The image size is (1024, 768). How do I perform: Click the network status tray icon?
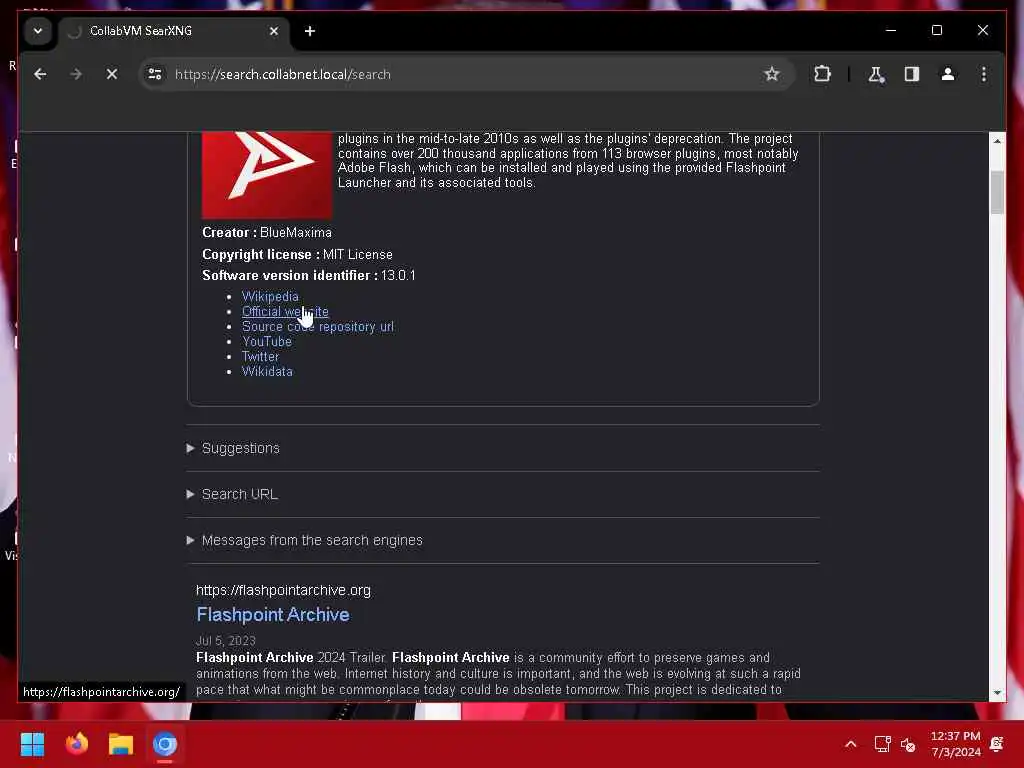[882, 744]
